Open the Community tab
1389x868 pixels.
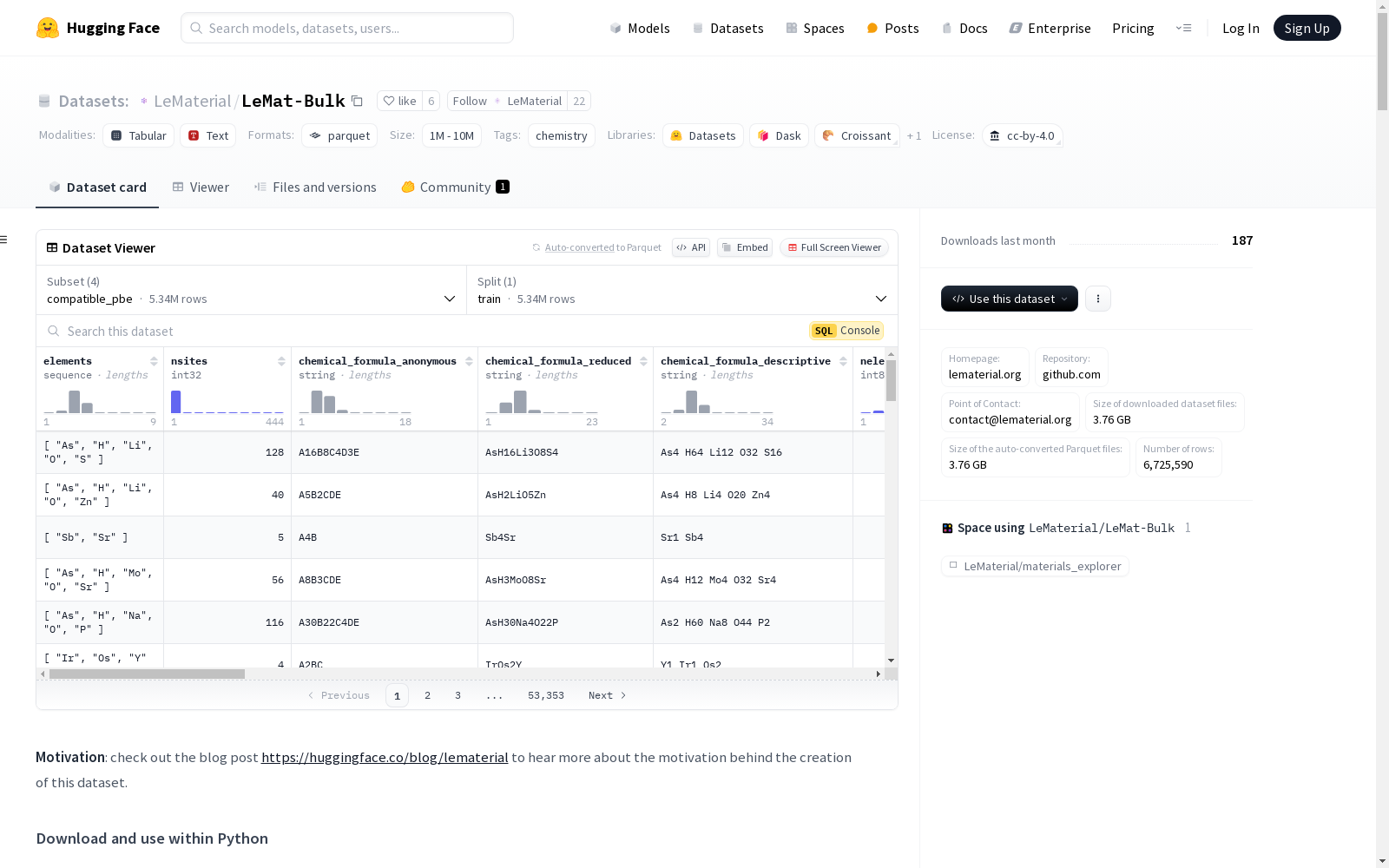tap(455, 187)
